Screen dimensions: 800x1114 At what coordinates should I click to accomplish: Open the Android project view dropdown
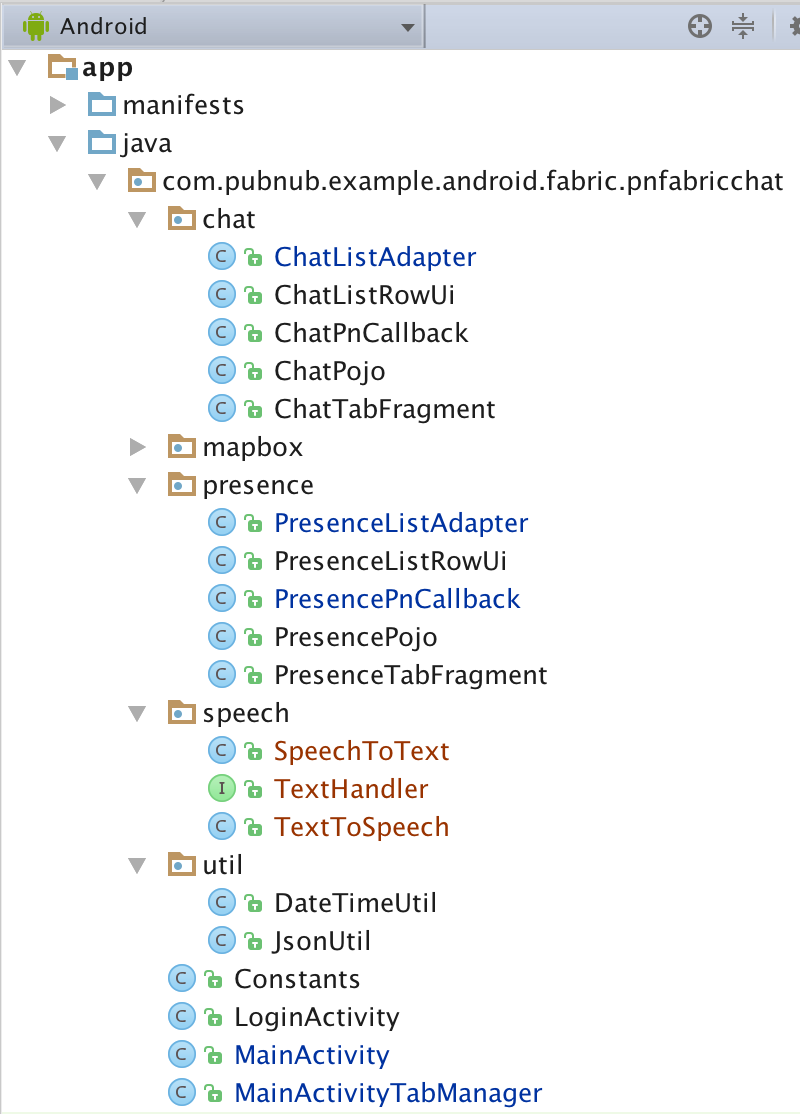(406, 26)
